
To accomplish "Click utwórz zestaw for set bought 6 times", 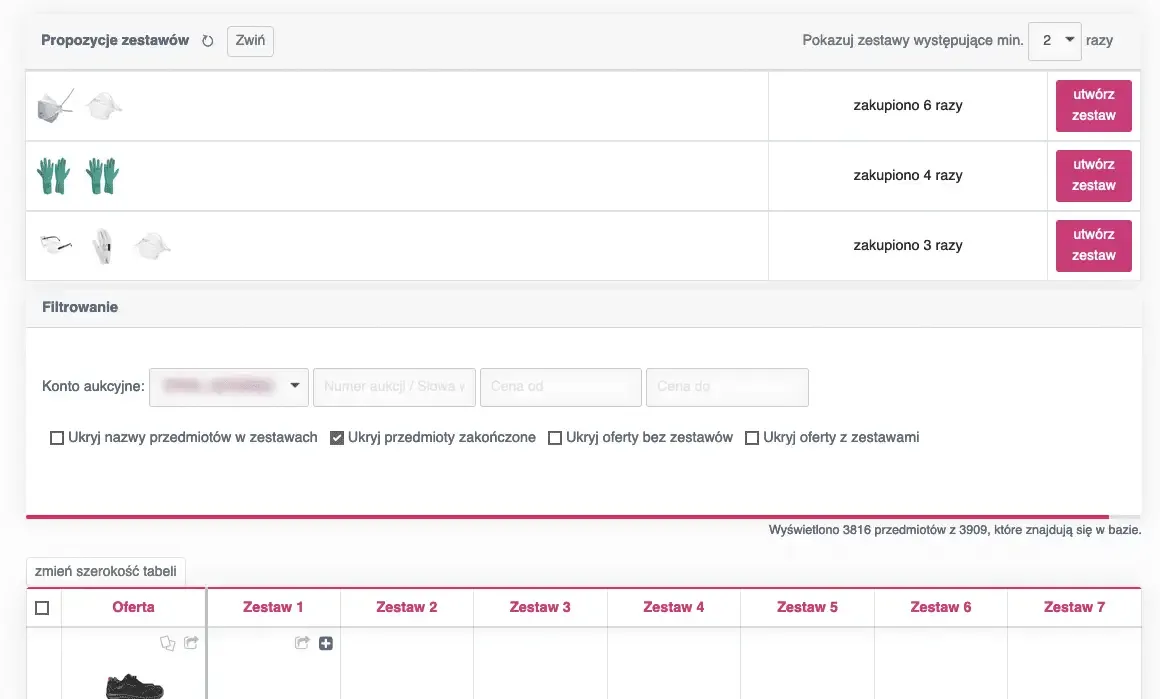I will 1093,105.
